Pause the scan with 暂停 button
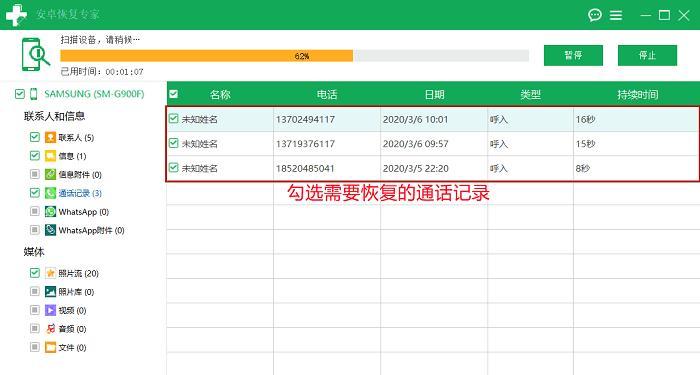 [573, 55]
